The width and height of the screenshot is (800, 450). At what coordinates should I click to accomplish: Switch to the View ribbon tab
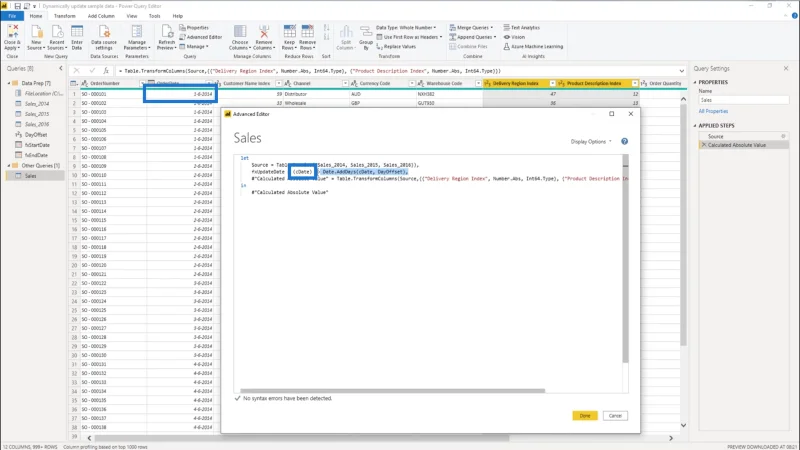132,16
